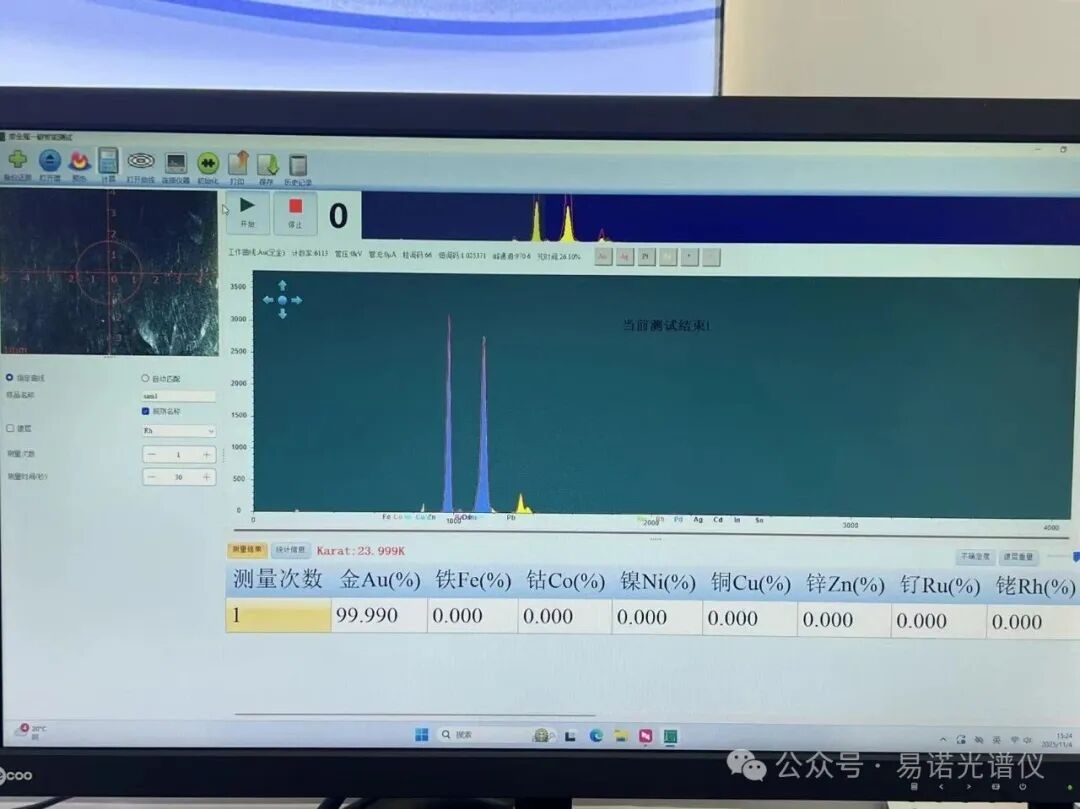1080x809 pixels.
Task: Edit the sample name input field
Action: click(179, 396)
